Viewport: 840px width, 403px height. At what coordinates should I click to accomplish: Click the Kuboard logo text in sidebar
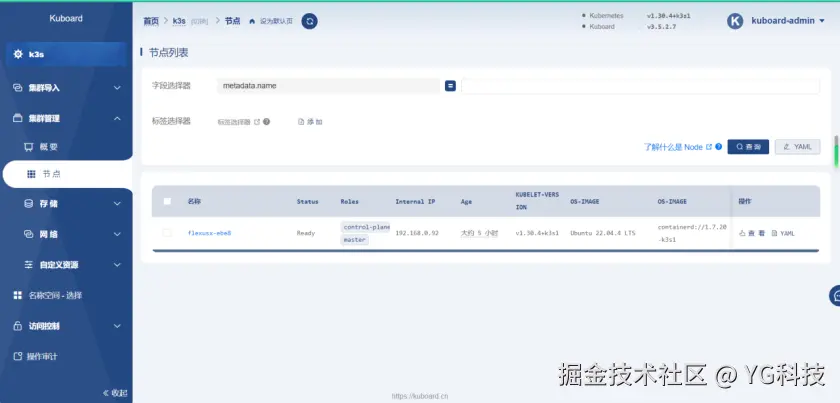[66, 18]
